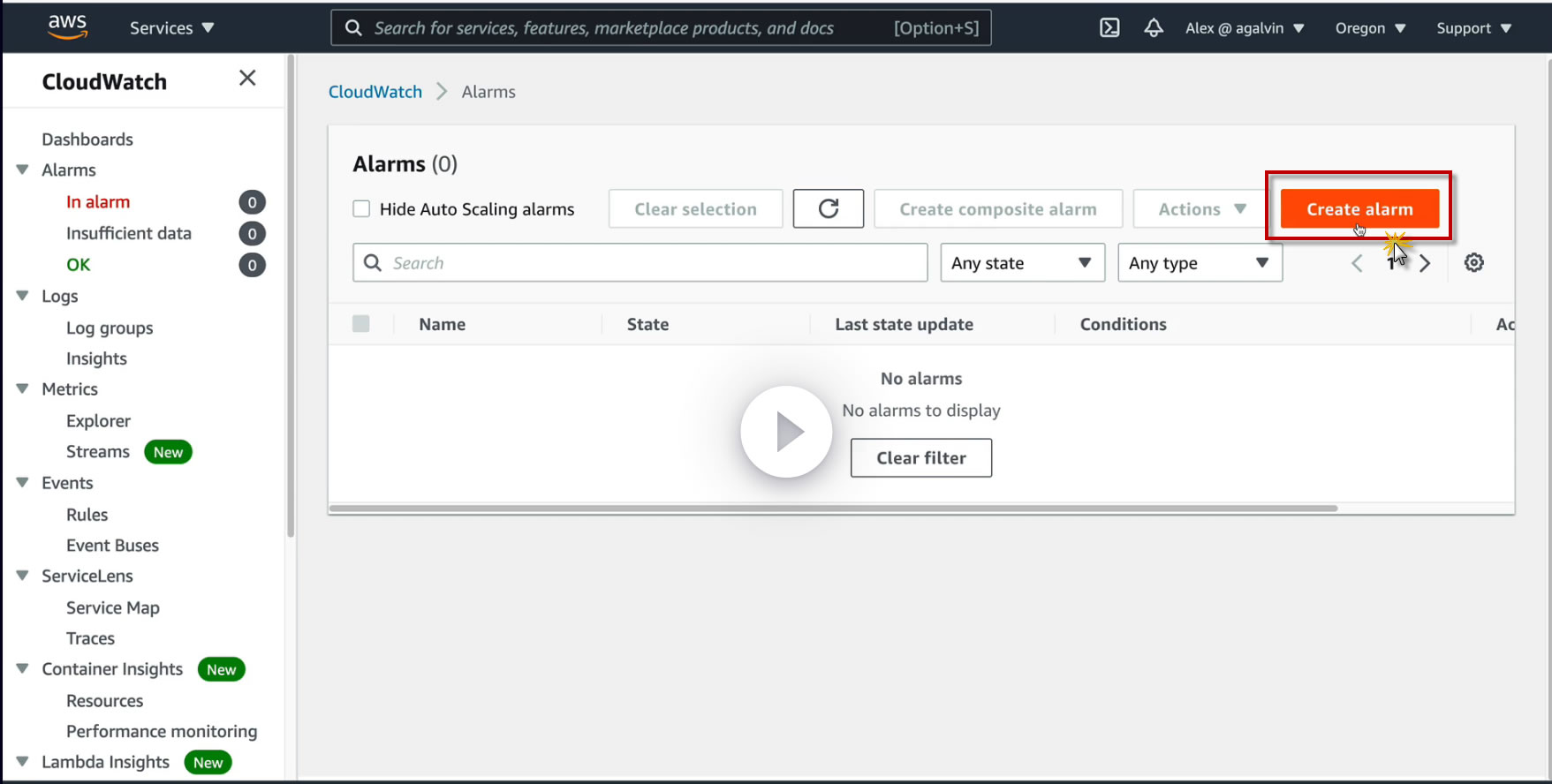The image size is (1552, 784).
Task: Open the Any state filter dropdown
Action: [1022, 263]
